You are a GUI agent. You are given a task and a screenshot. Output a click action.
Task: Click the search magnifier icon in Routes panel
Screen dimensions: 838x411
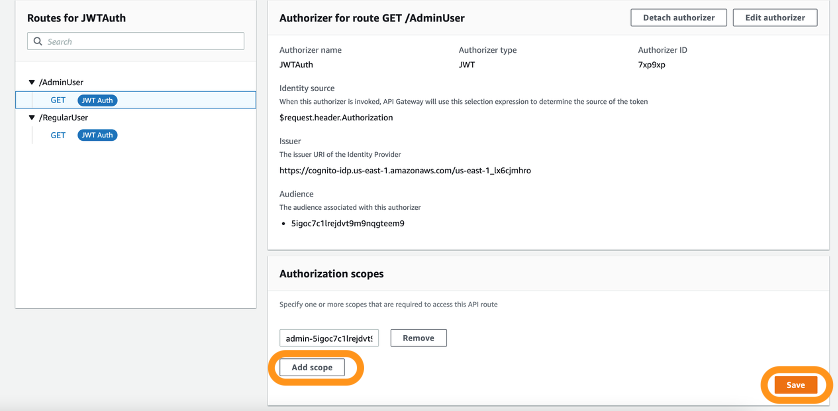tap(38, 42)
